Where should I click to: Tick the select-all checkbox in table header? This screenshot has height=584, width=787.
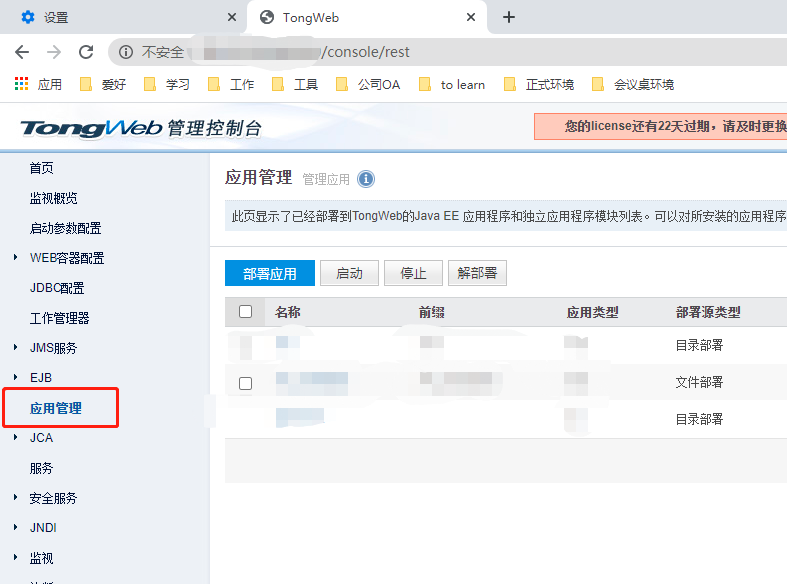tap(245, 312)
